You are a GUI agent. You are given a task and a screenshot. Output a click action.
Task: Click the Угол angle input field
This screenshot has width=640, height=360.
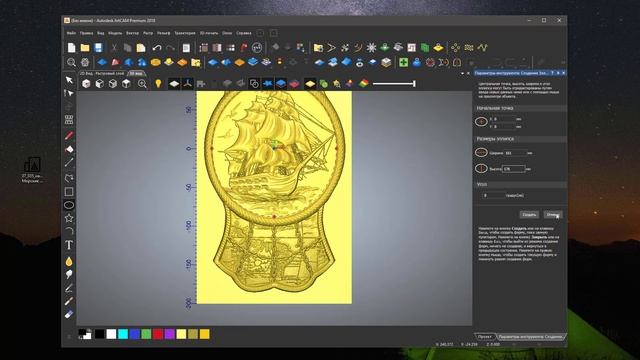point(494,196)
